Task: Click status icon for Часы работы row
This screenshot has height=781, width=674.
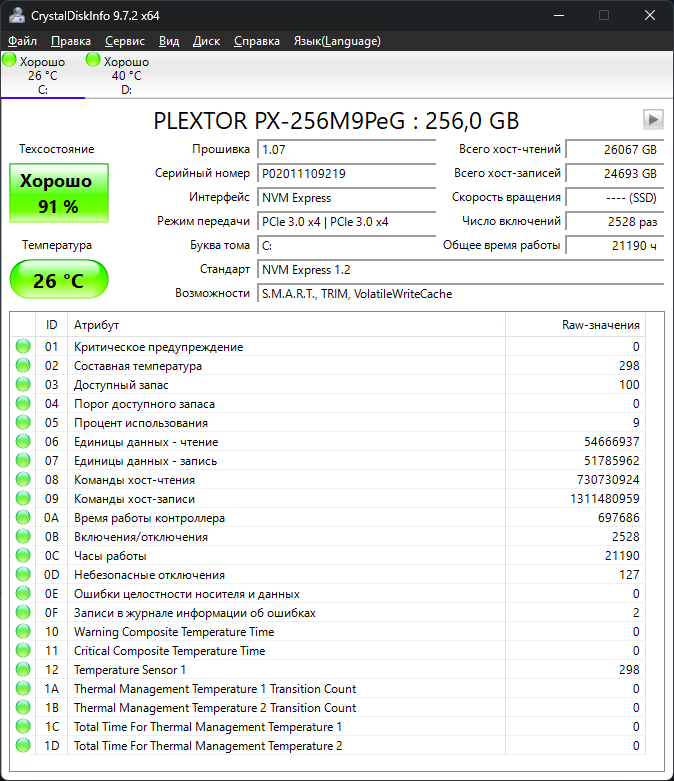Action: 23,555
